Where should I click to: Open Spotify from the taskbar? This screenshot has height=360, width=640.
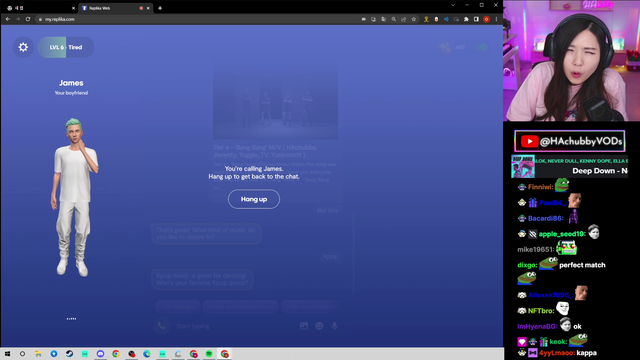[209, 354]
